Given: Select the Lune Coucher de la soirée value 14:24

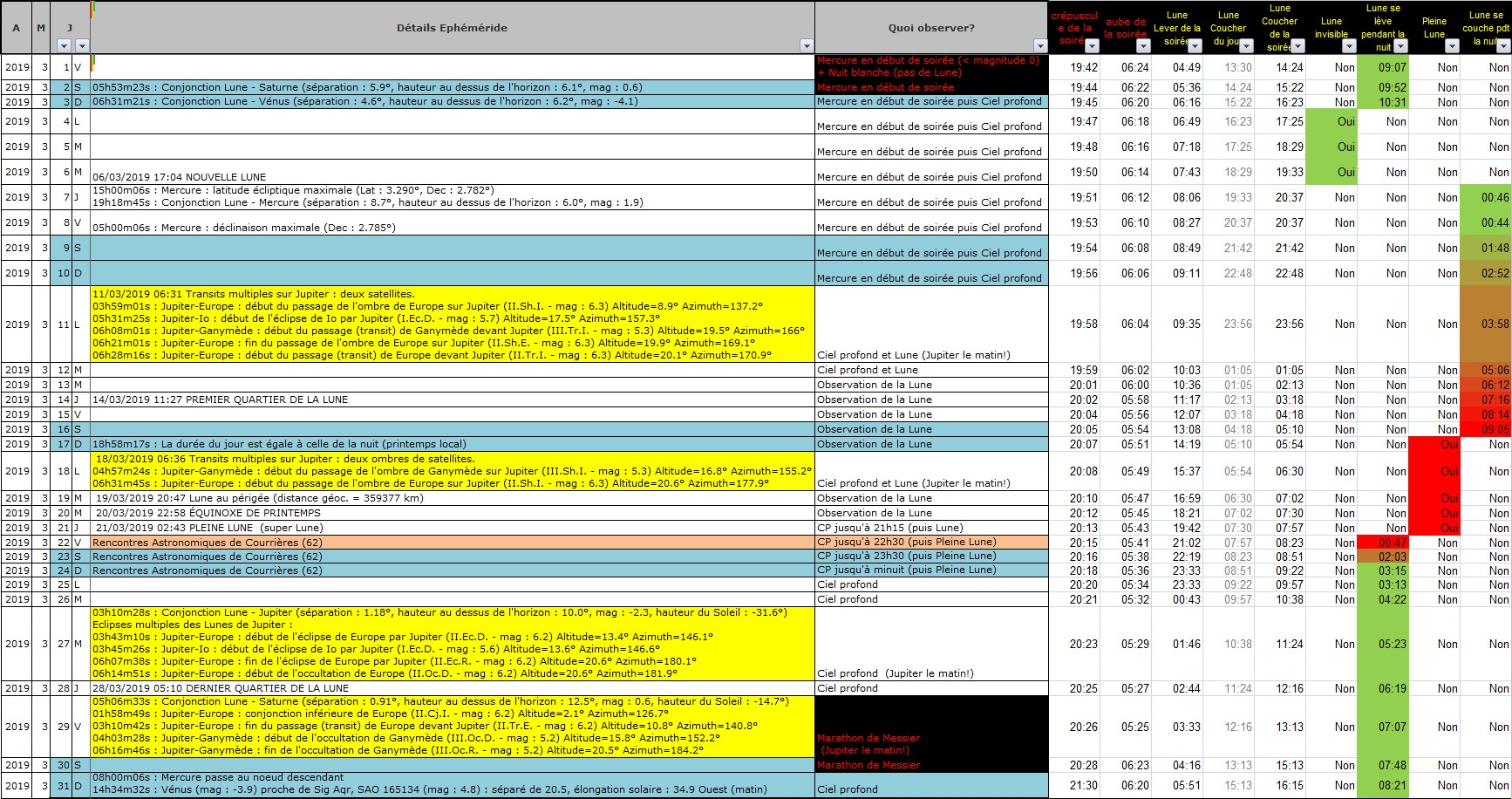Looking at the screenshot, I should pos(1281,67).
